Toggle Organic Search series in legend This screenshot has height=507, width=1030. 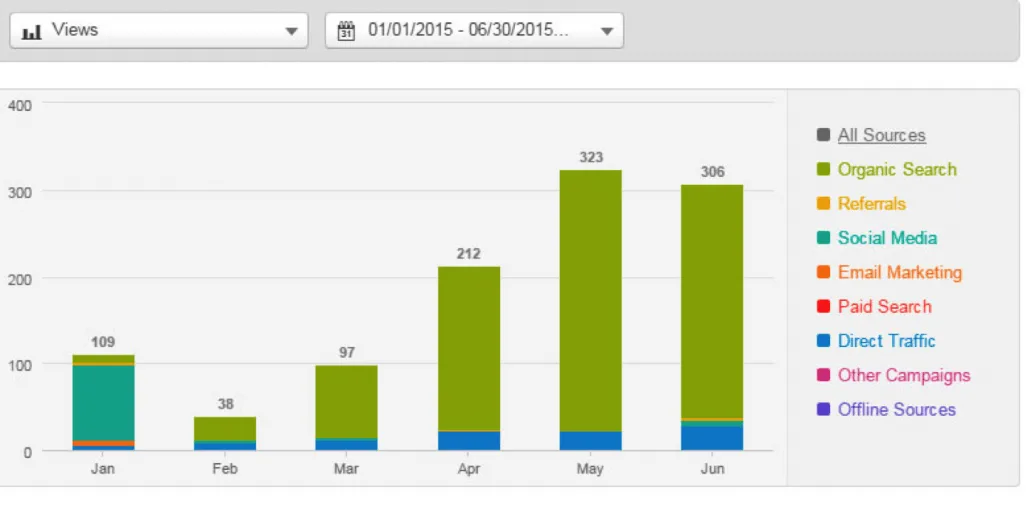pyautogui.click(x=896, y=169)
